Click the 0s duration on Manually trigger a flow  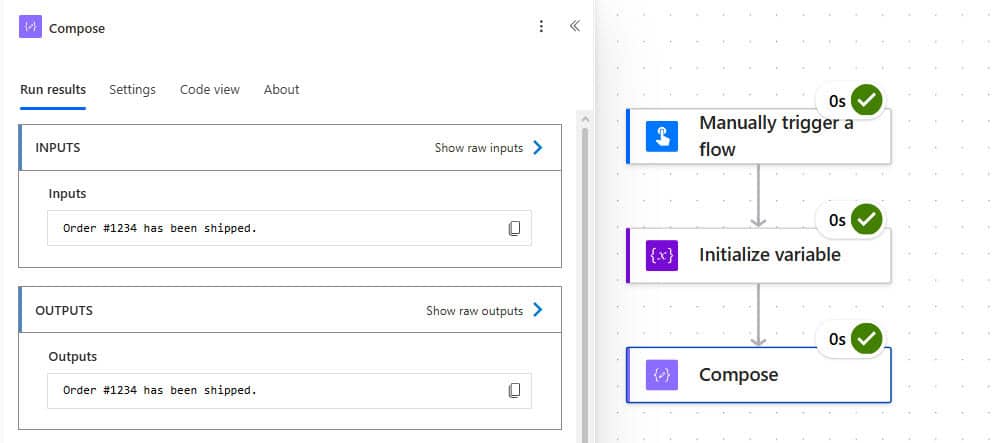(x=837, y=101)
